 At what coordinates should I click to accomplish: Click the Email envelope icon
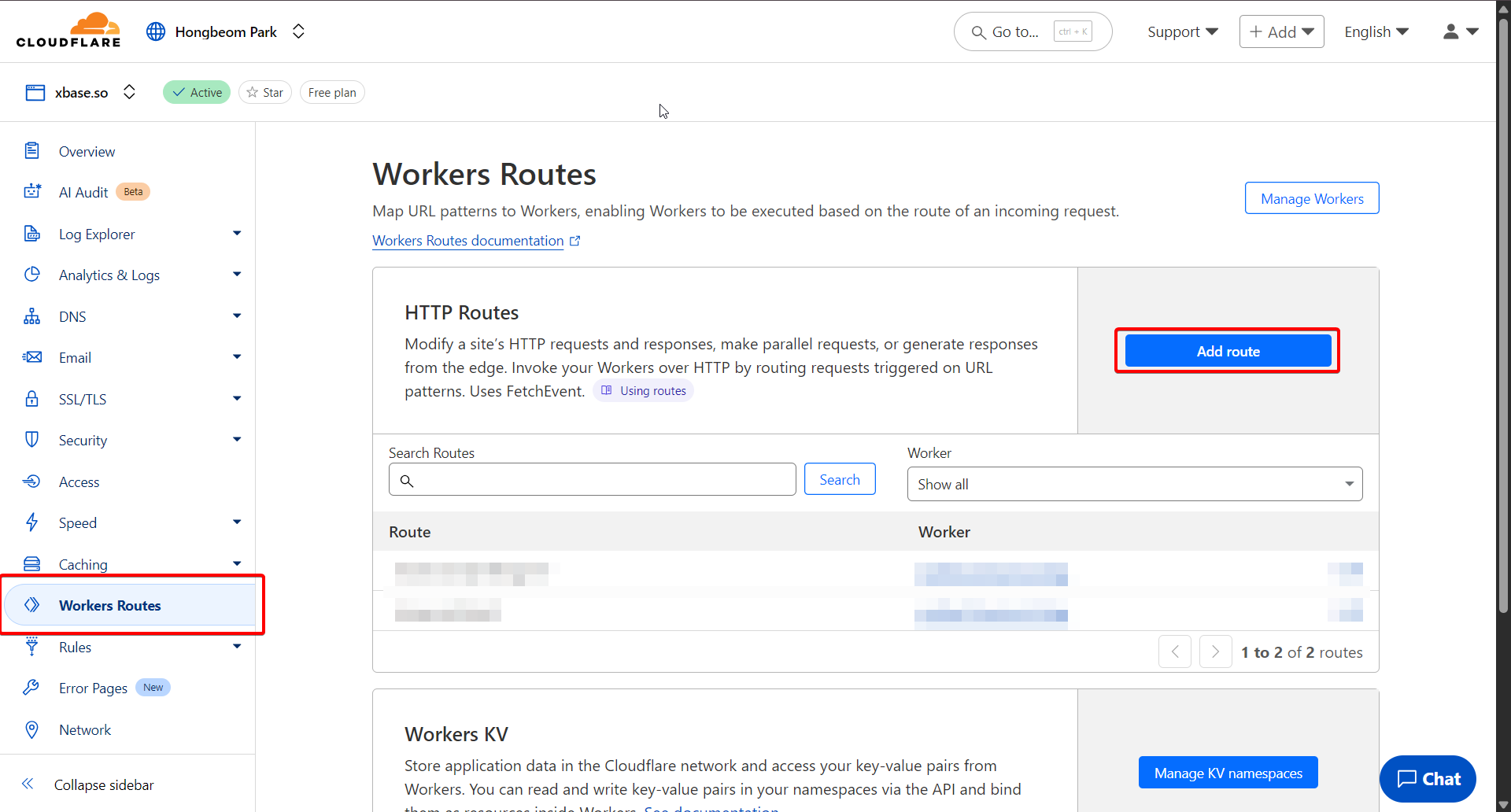[x=32, y=357]
